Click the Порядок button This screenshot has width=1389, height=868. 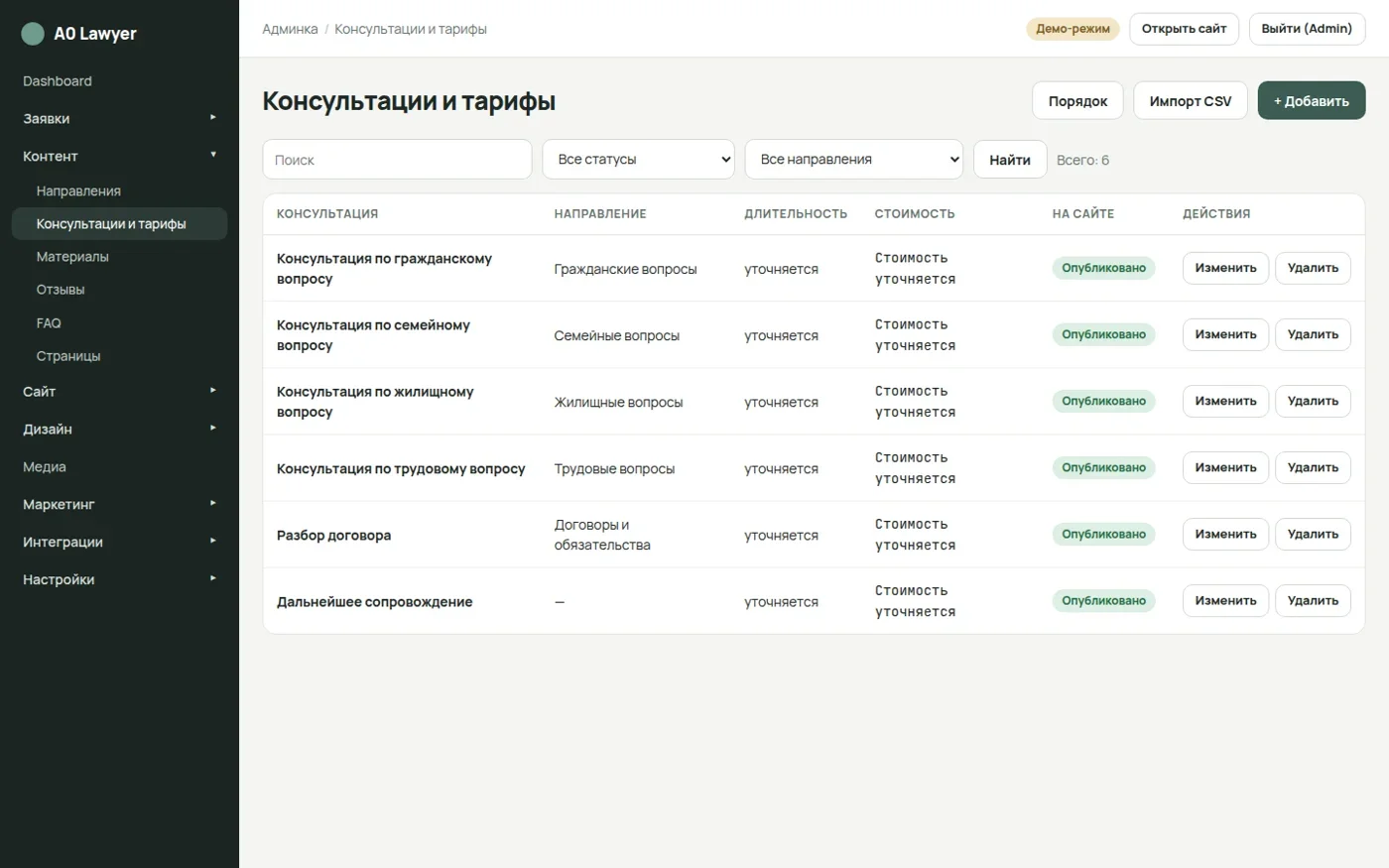click(1077, 101)
